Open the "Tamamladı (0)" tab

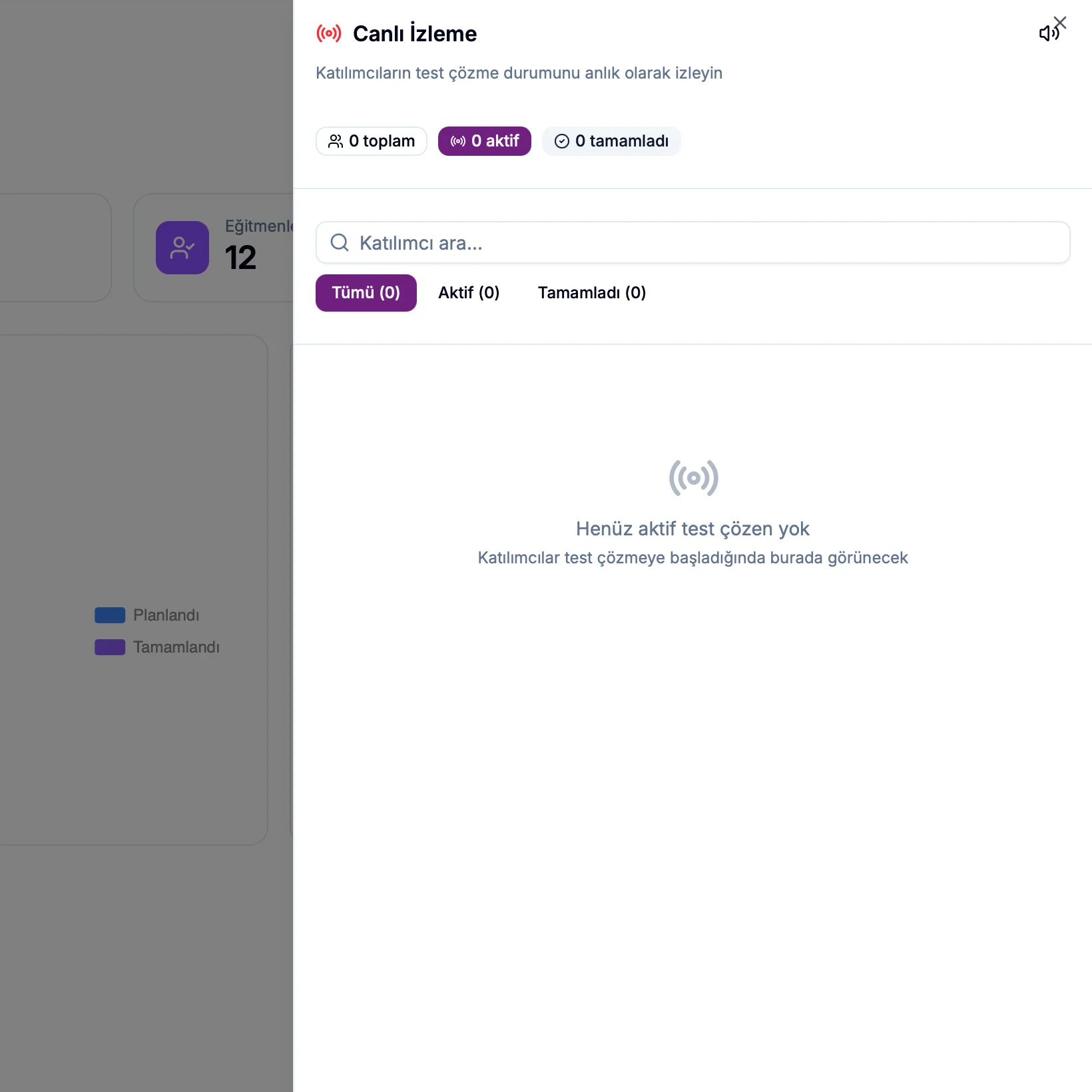point(591,293)
